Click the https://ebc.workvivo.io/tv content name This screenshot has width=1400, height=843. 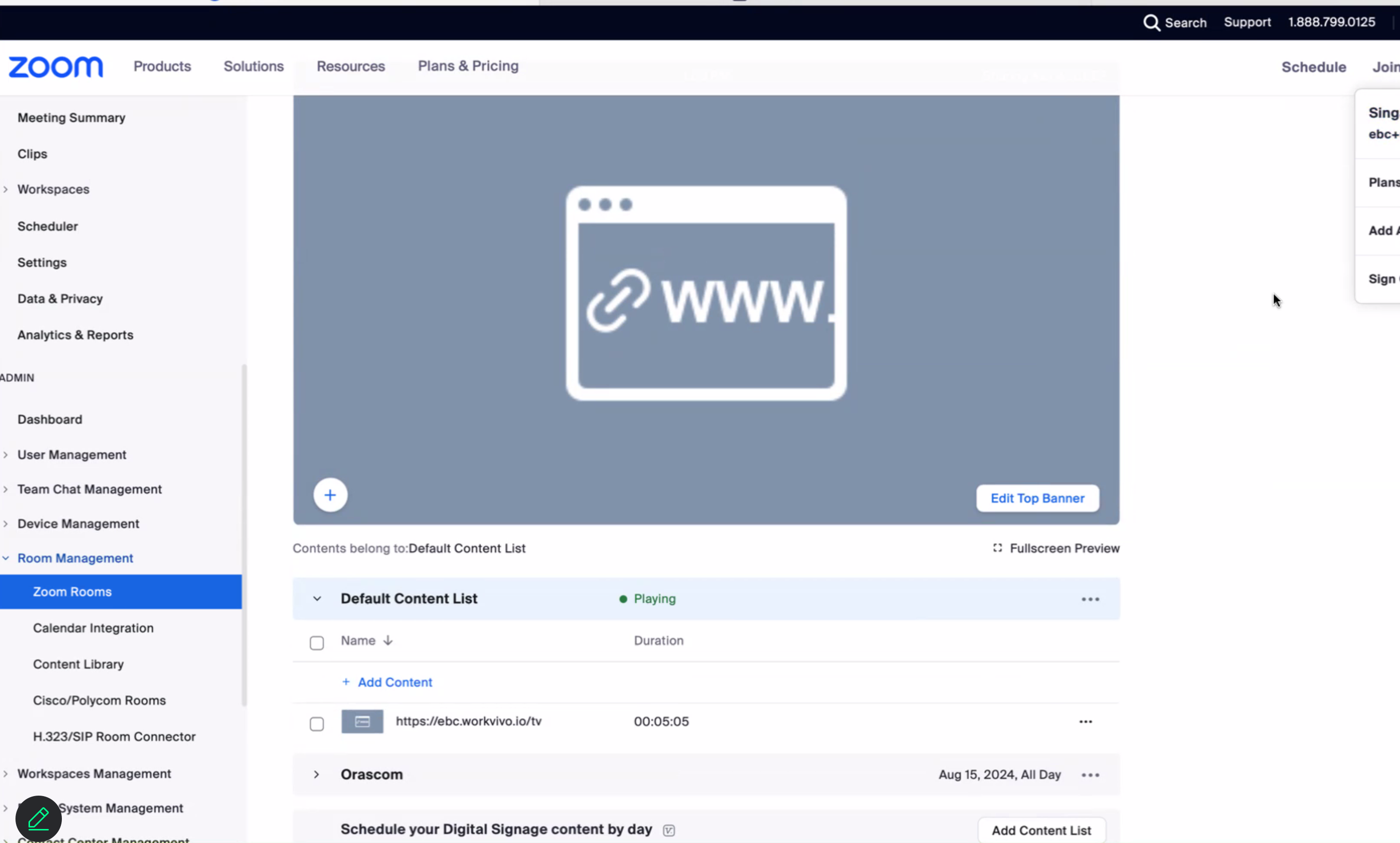468,722
